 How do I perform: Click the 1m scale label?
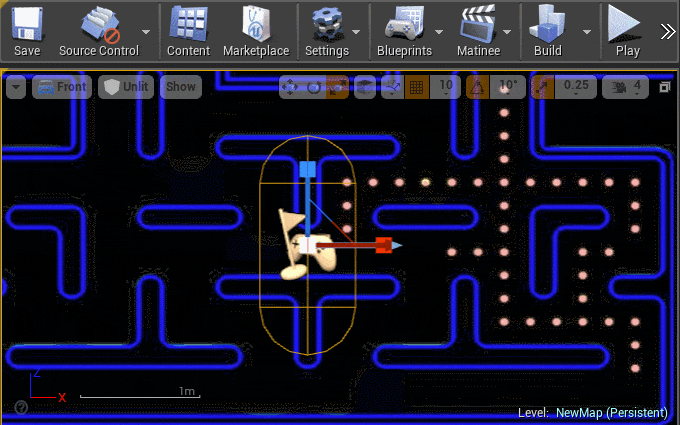[x=187, y=391]
